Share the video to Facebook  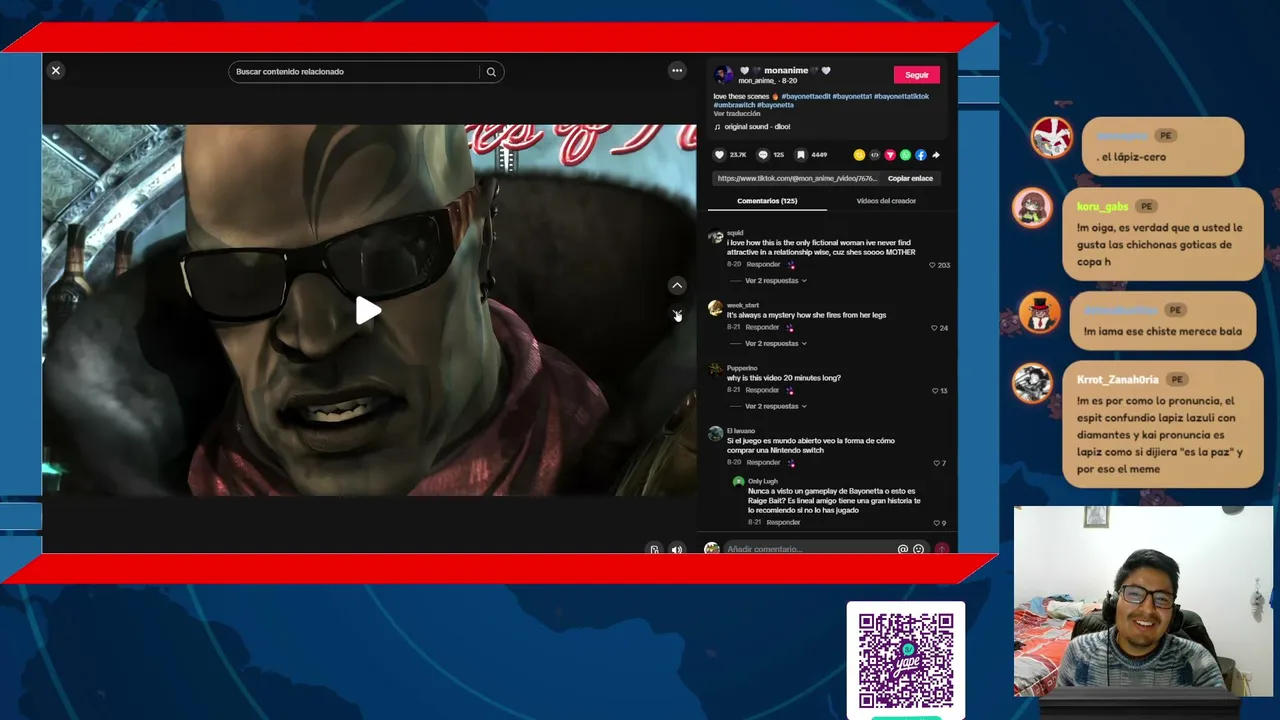(x=921, y=155)
